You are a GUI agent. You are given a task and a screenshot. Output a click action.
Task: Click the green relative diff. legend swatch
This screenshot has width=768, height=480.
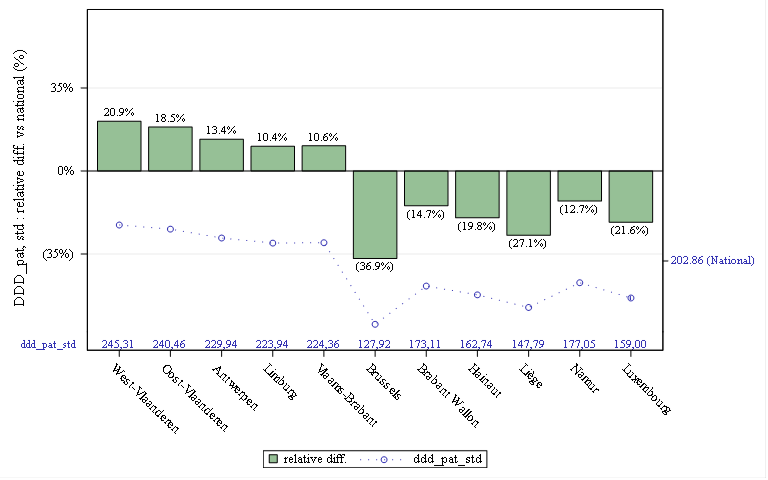274,459
